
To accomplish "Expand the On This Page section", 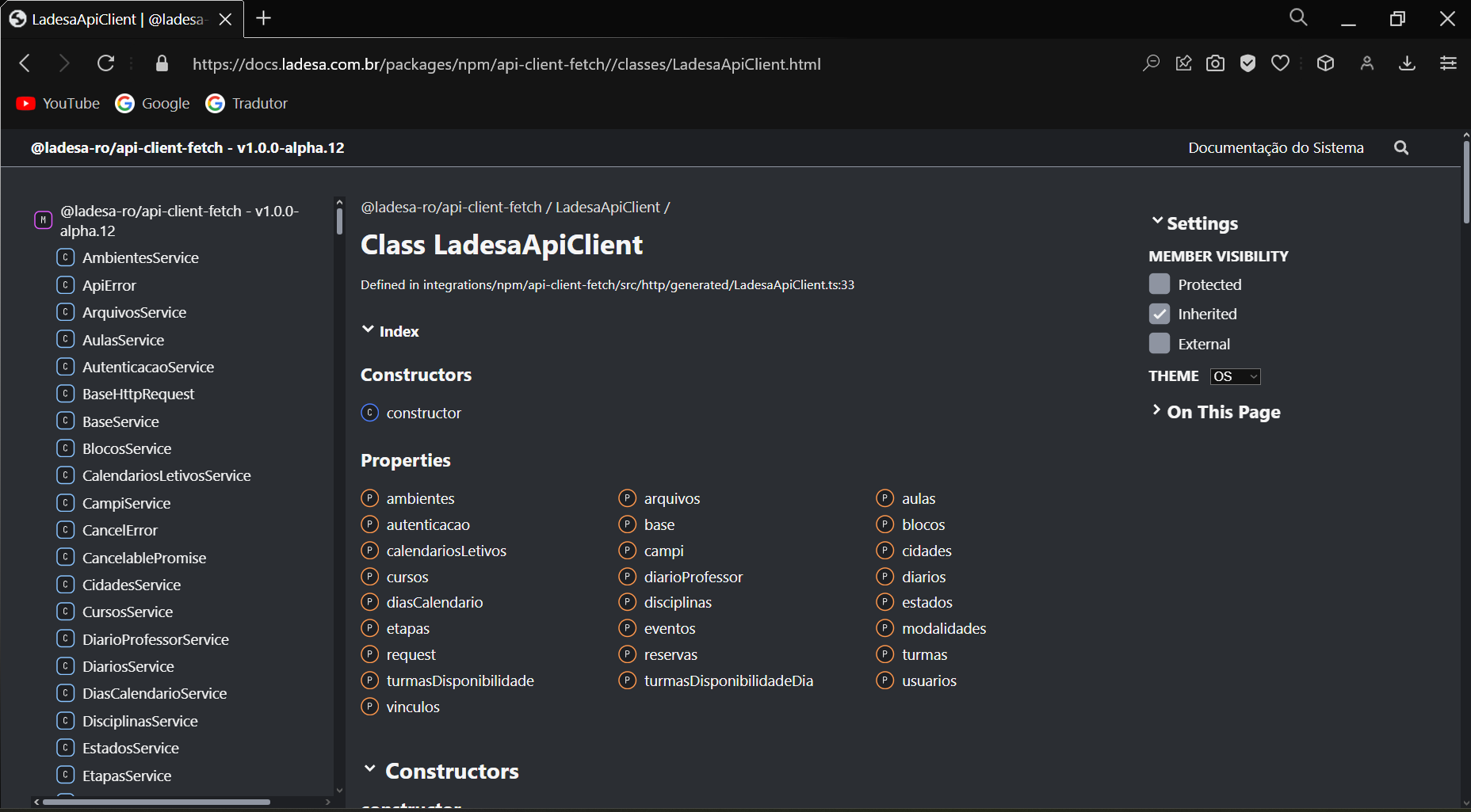I will (x=1216, y=412).
